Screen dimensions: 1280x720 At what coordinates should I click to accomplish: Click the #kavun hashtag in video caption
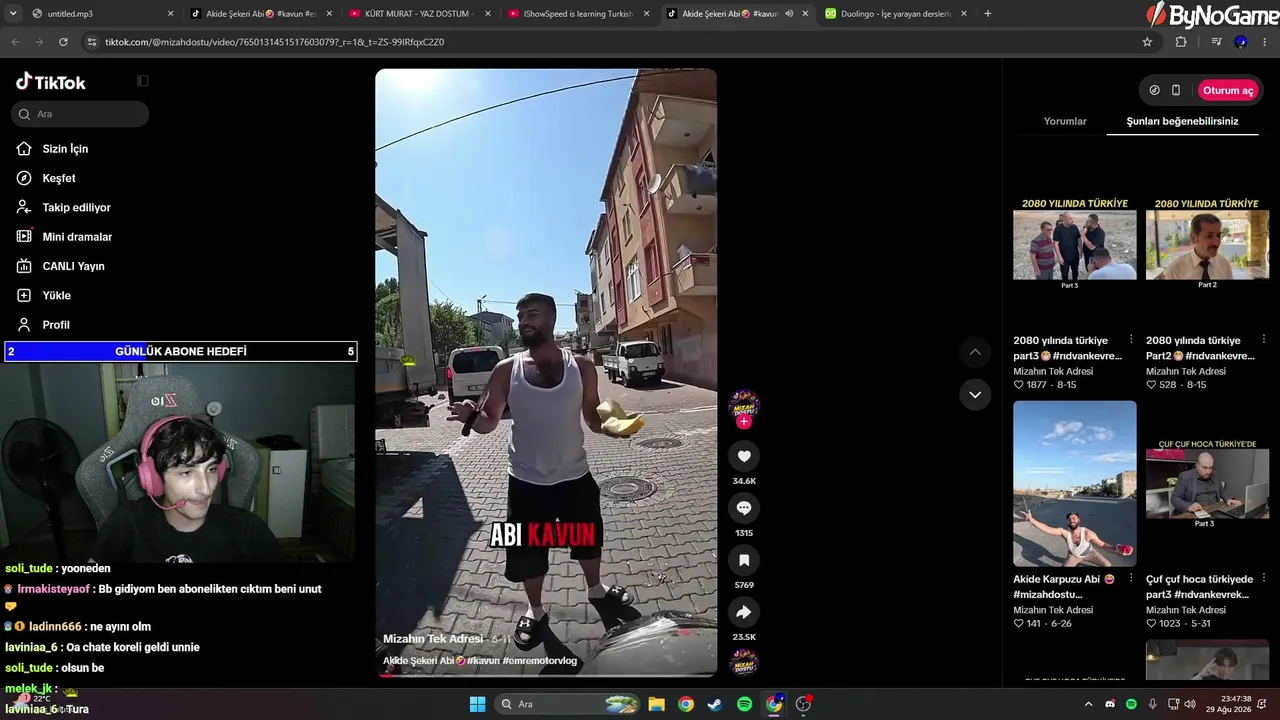[483, 661]
